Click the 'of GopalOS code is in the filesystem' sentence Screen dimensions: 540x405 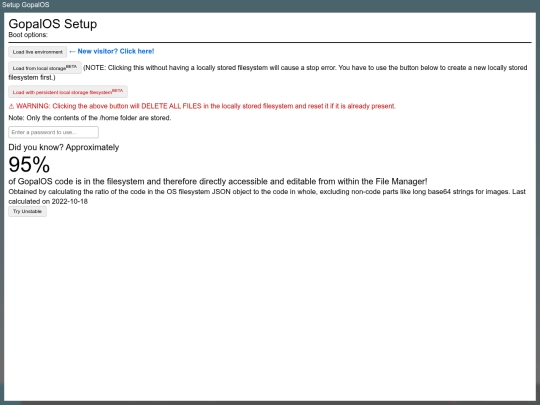pyautogui.click(x=218, y=181)
